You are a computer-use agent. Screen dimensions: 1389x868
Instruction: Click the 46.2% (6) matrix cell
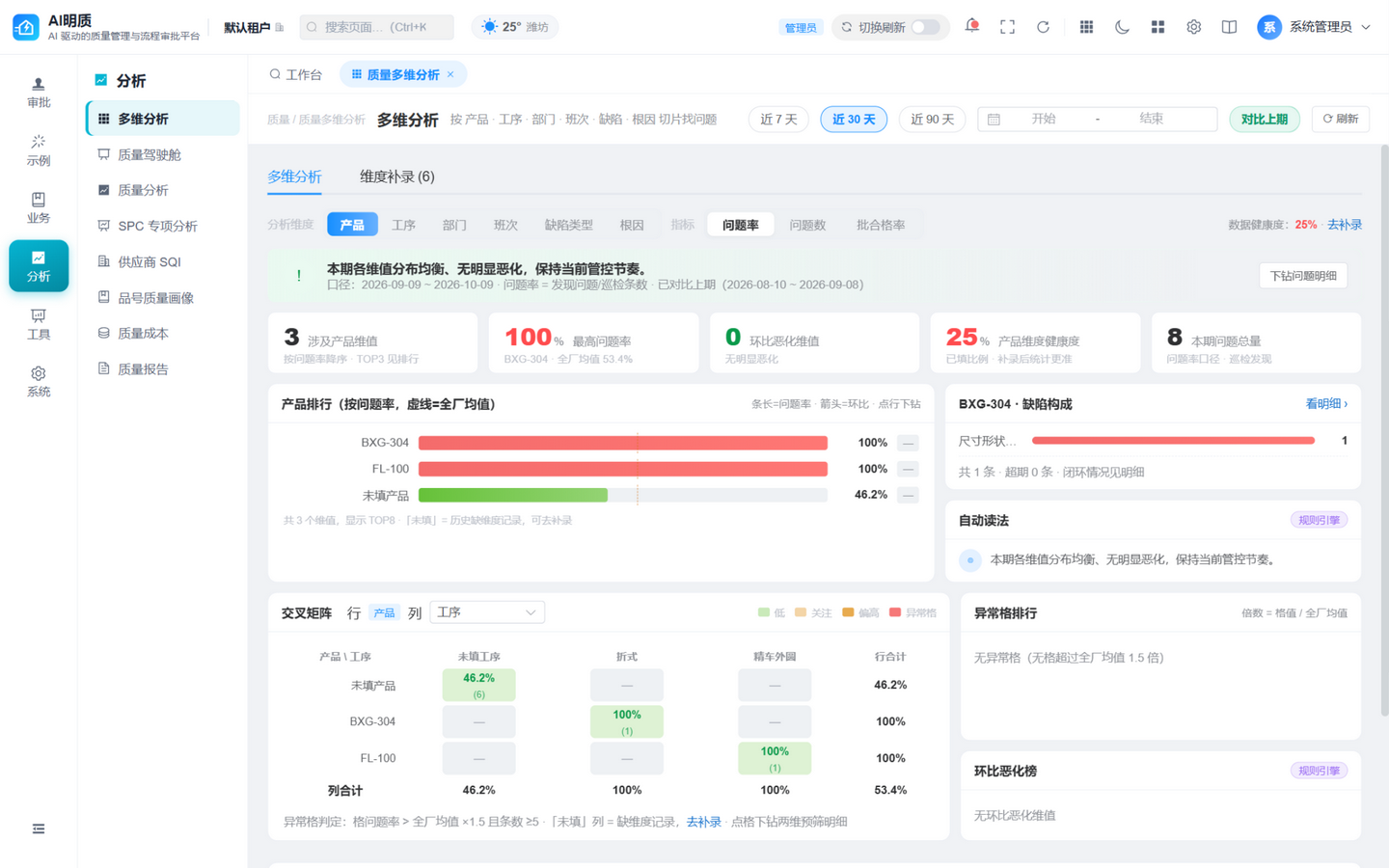pyautogui.click(x=478, y=685)
